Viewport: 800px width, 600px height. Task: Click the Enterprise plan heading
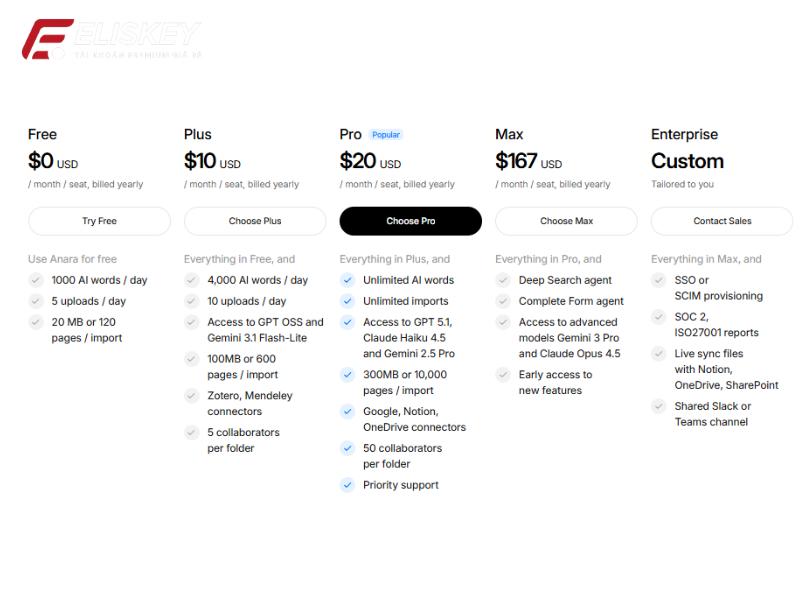pos(684,135)
